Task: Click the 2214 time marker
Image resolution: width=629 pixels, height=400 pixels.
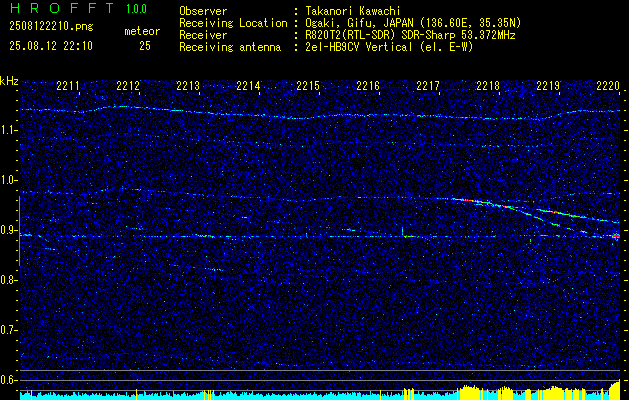Action: coord(248,85)
